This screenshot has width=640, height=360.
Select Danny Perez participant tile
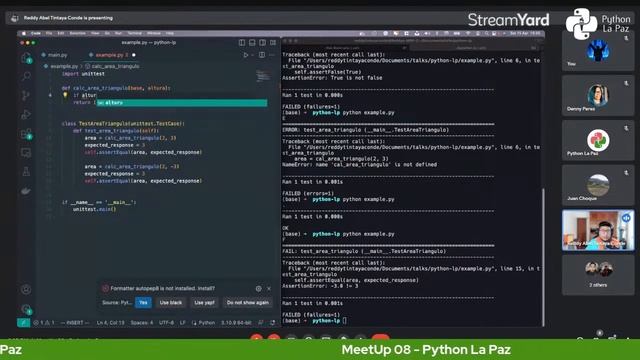pos(598,95)
